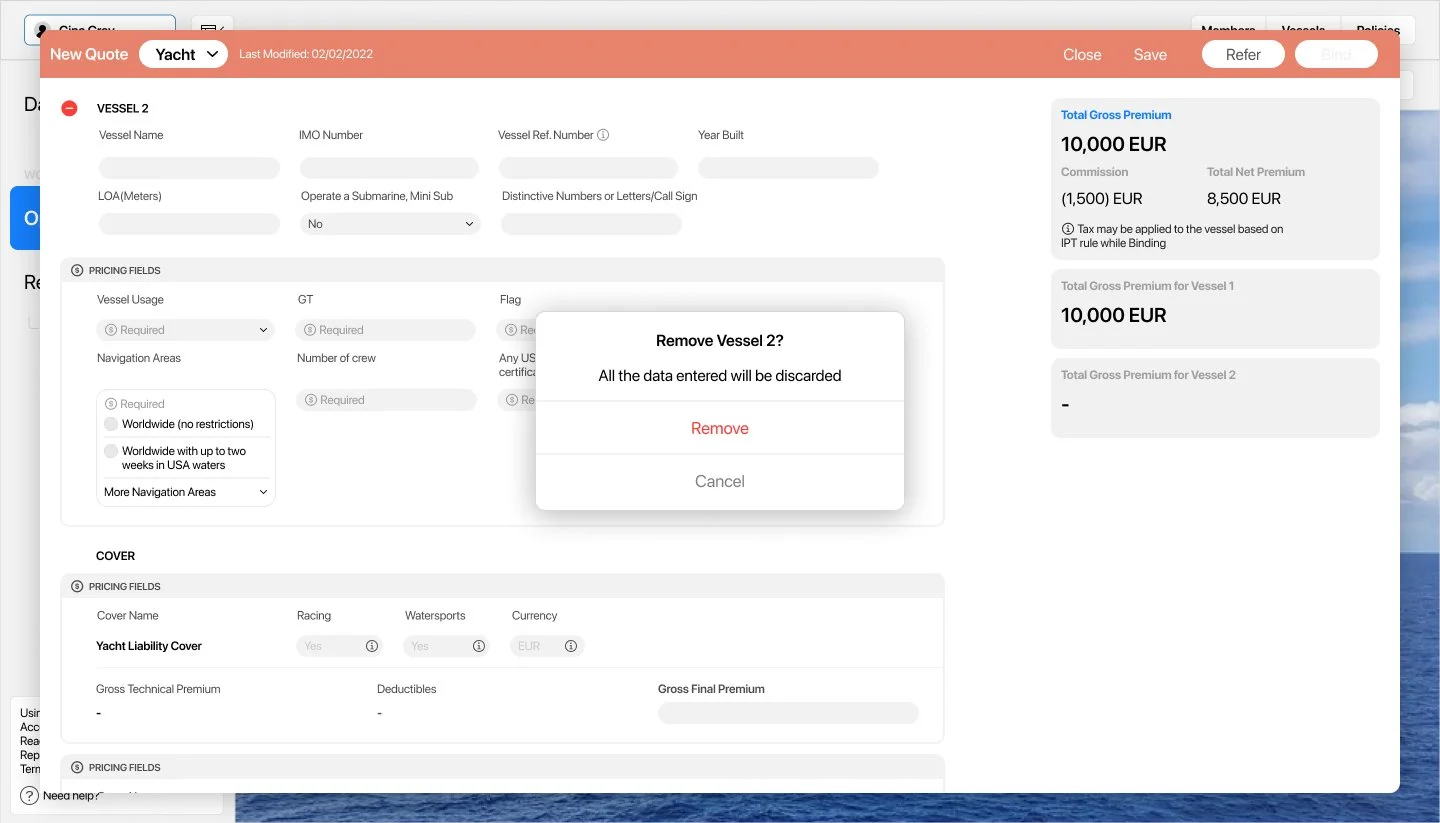Cancel the Remove Vessel 2 dialog
Image resolution: width=1440 pixels, height=823 pixels.
point(720,481)
